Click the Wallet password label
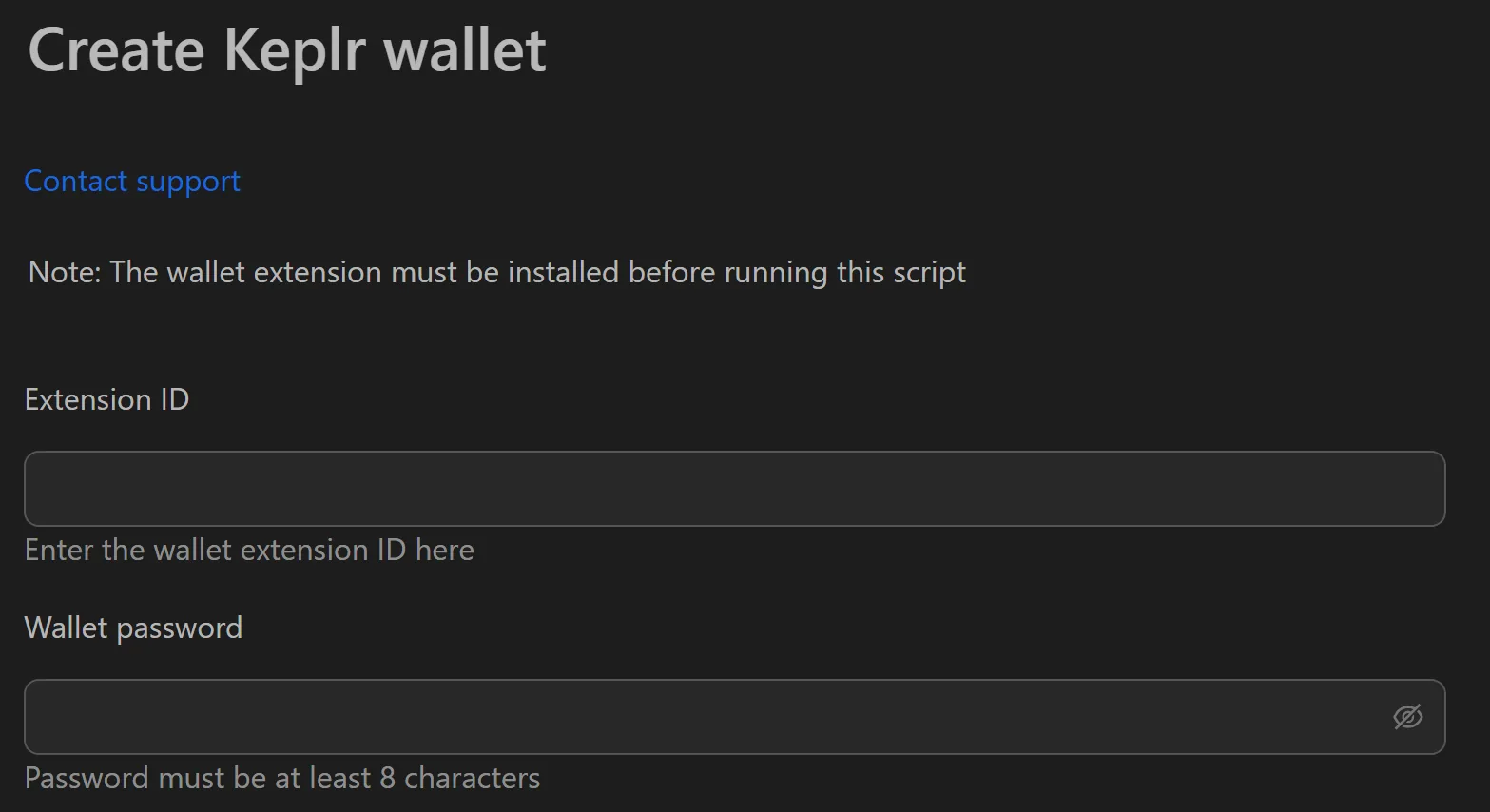Image resolution: width=1490 pixels, height=812 pixels. [x=133, y=628]
